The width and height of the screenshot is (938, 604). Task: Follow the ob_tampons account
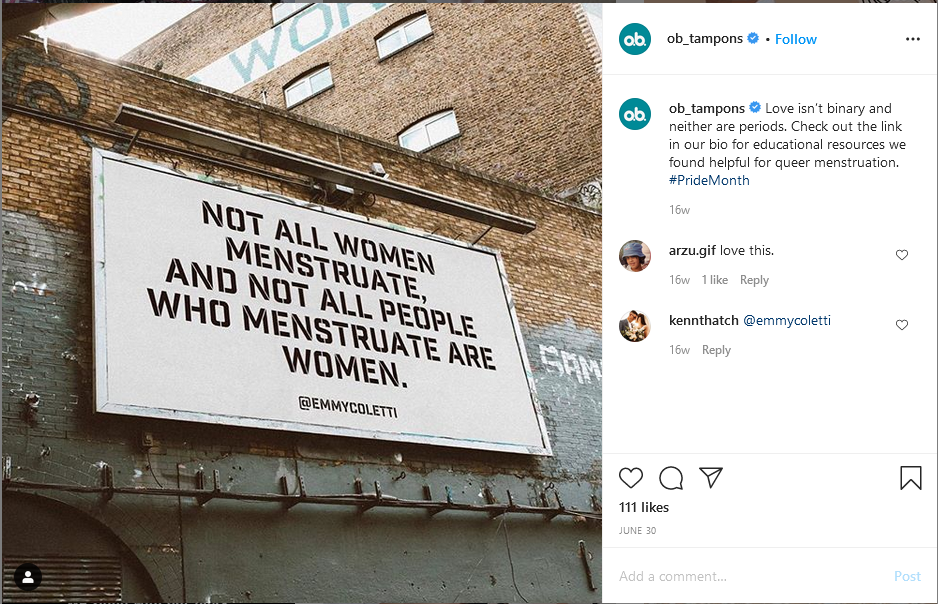796,39
